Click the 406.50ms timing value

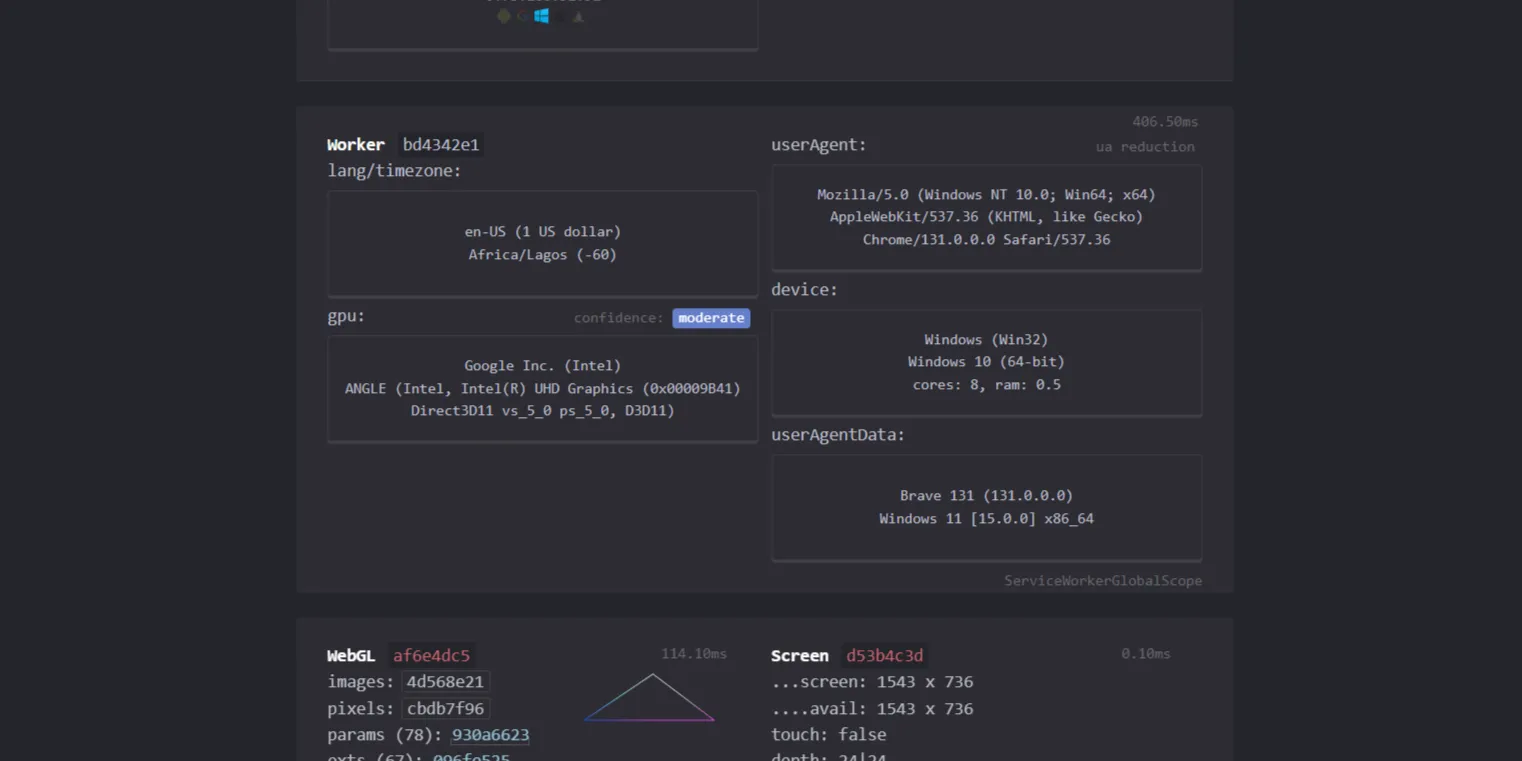(1165, 122)
